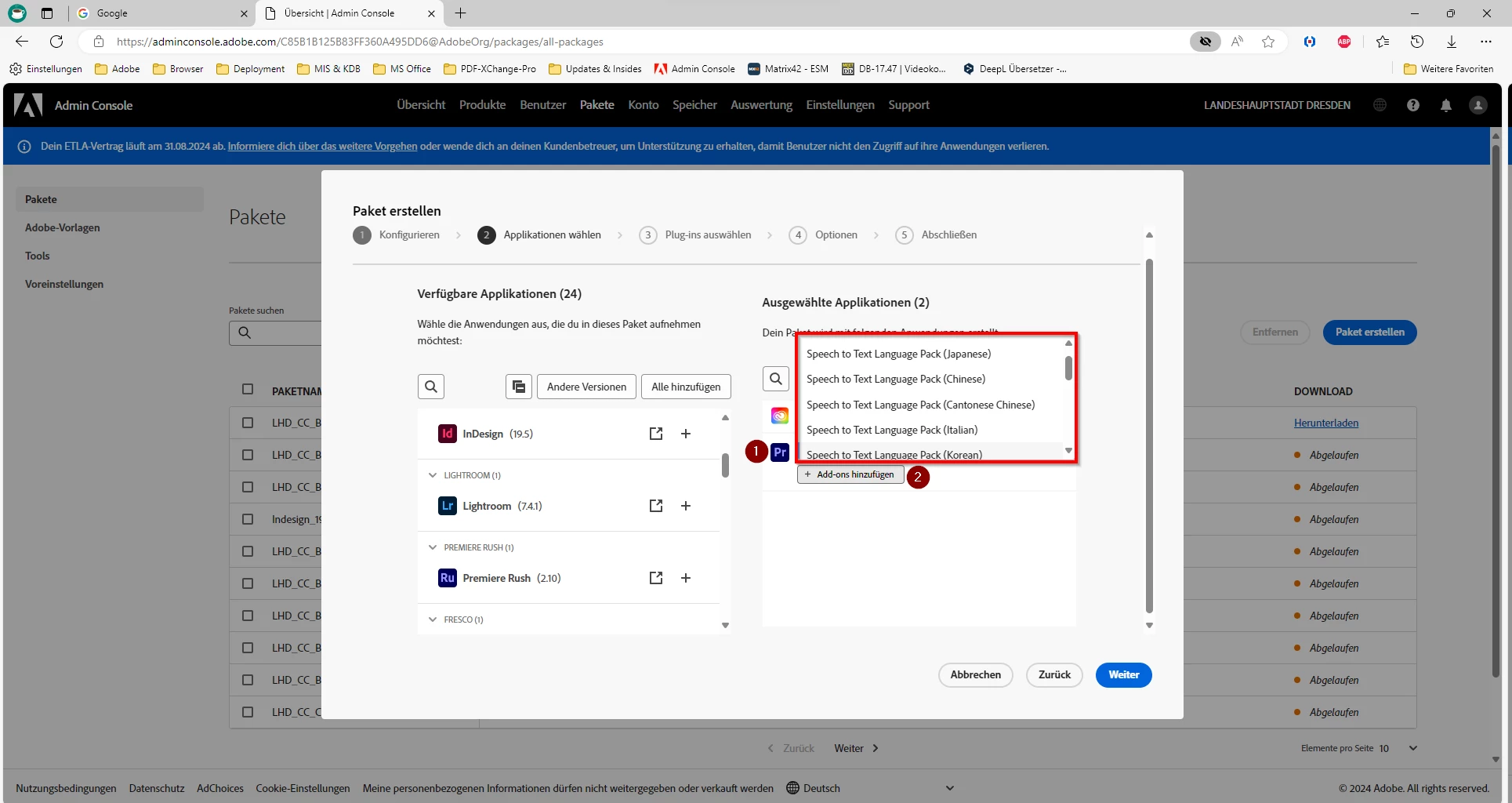Open the Admin Console bookmark
This screenshot has width=1512, height=803.
pos(694,69)
